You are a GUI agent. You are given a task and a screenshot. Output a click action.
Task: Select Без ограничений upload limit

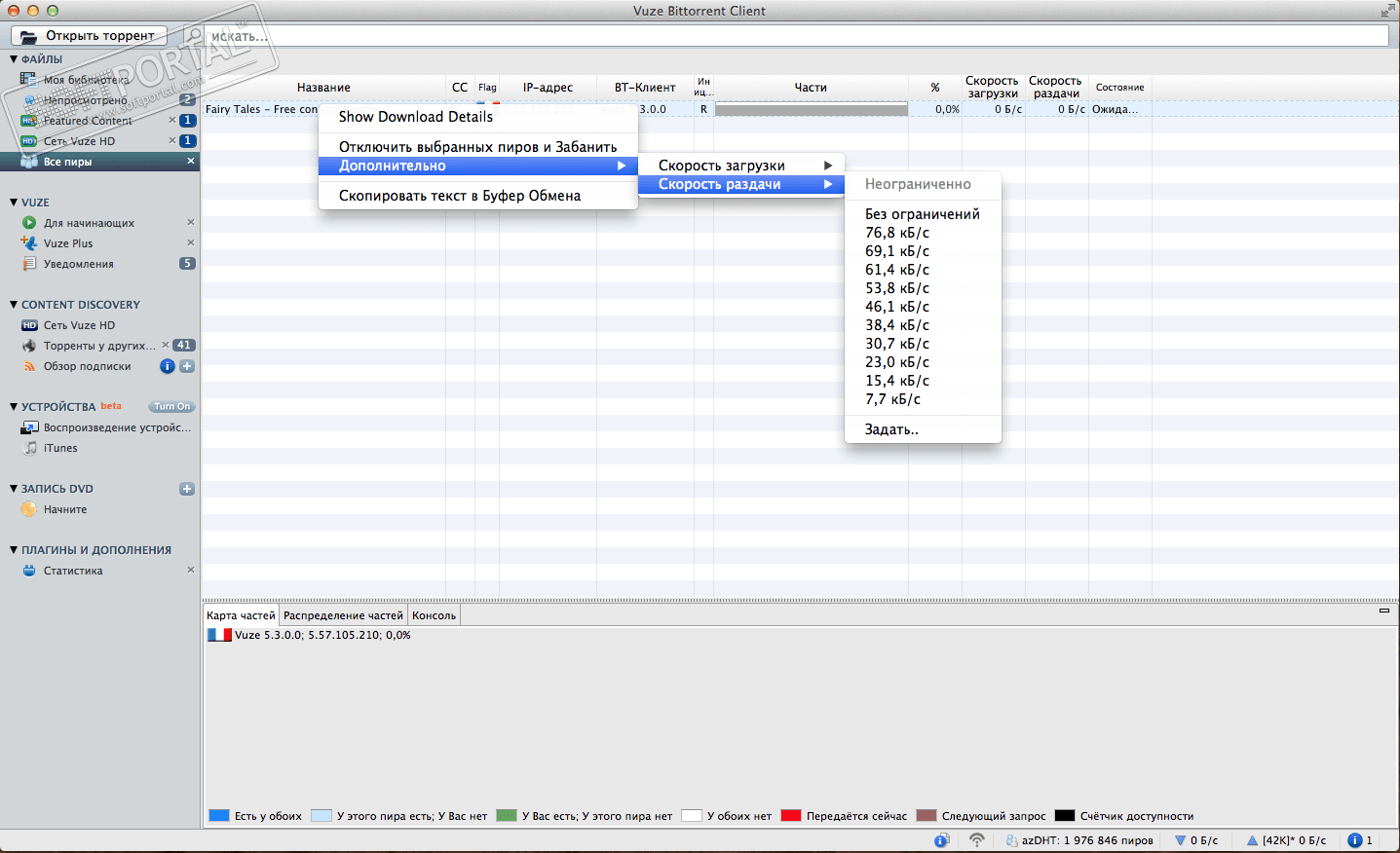pos(923,214)
